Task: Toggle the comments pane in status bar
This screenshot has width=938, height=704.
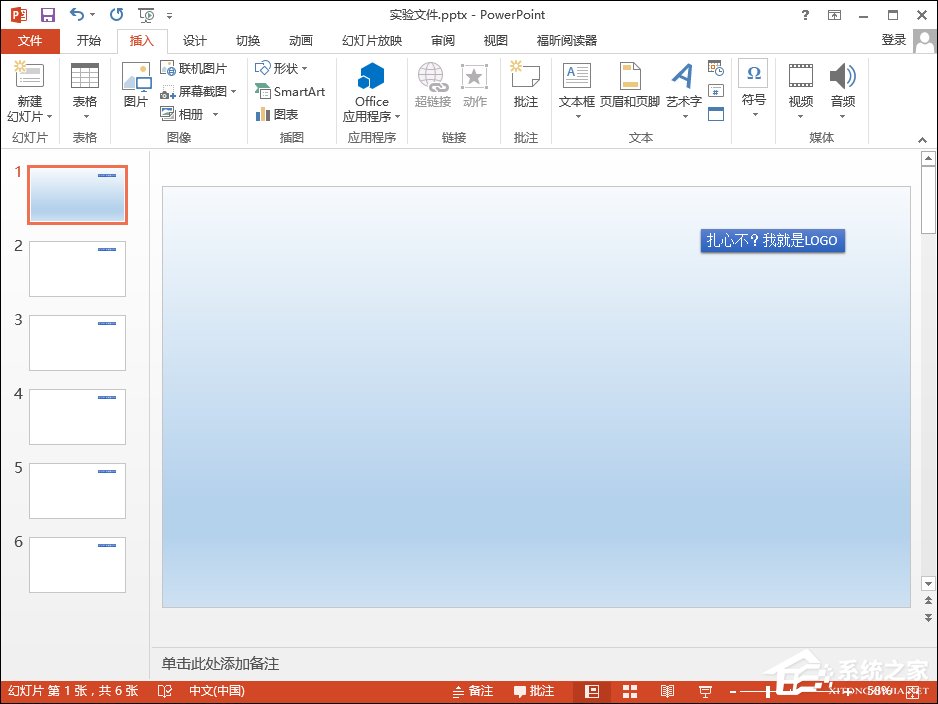Action: (533, 690)
